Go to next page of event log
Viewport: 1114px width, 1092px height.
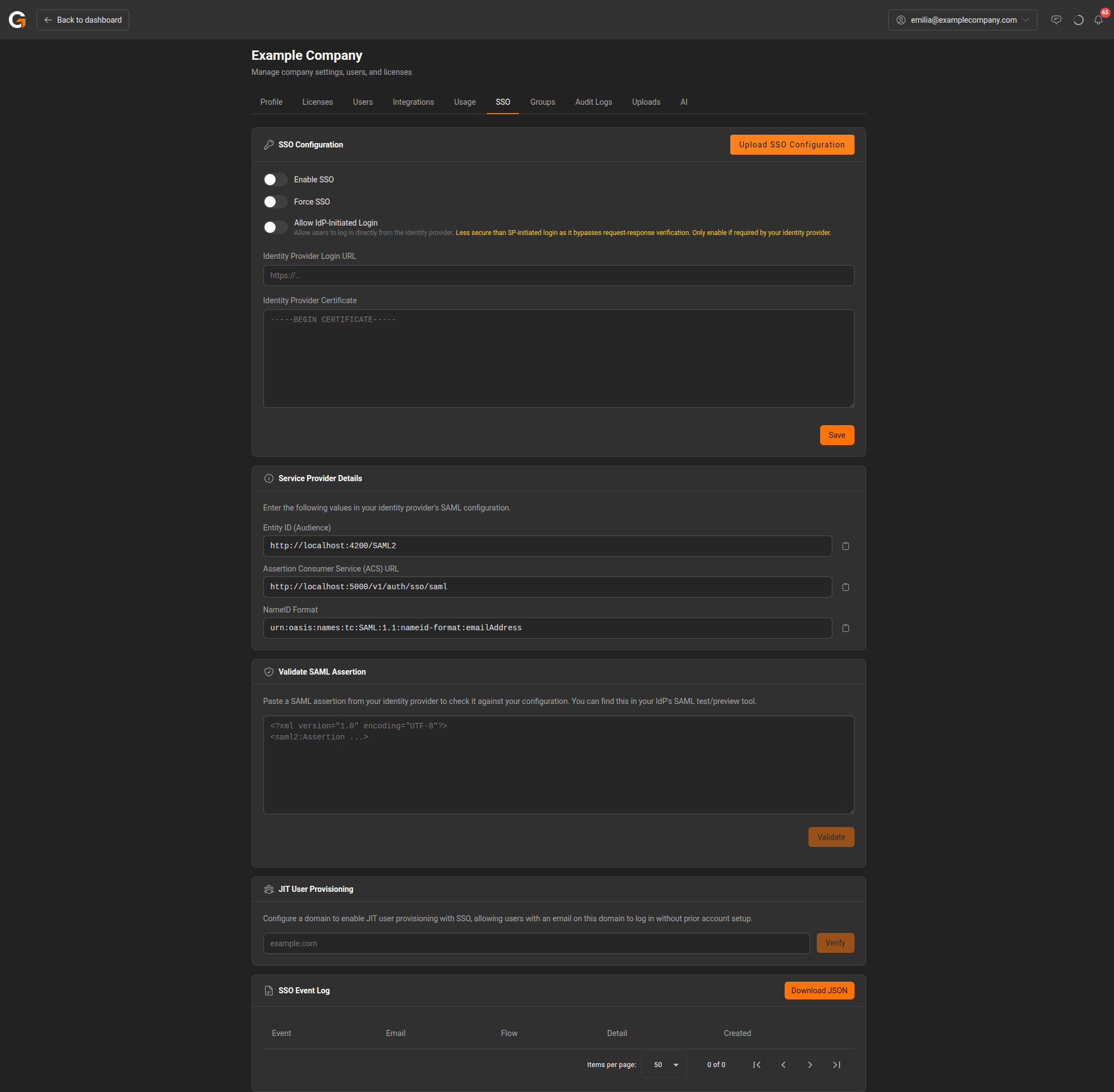pyautogui.click(x=810, y=1064)
